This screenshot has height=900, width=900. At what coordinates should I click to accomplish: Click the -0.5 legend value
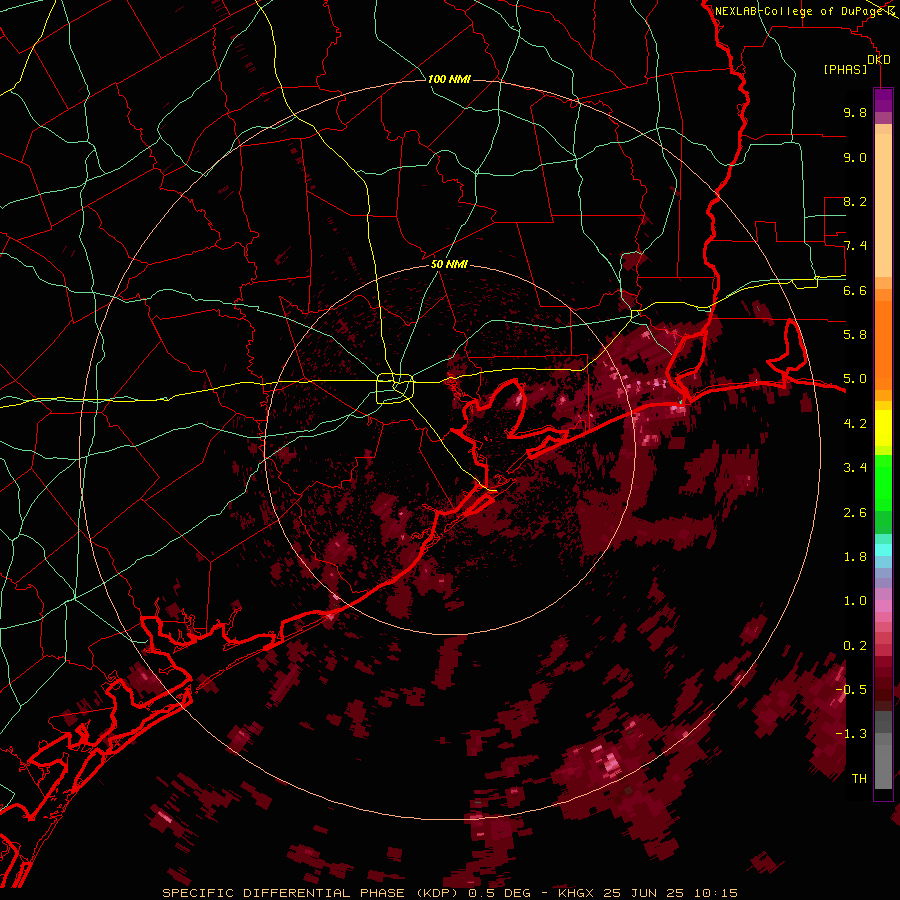[x=851, y=690]
